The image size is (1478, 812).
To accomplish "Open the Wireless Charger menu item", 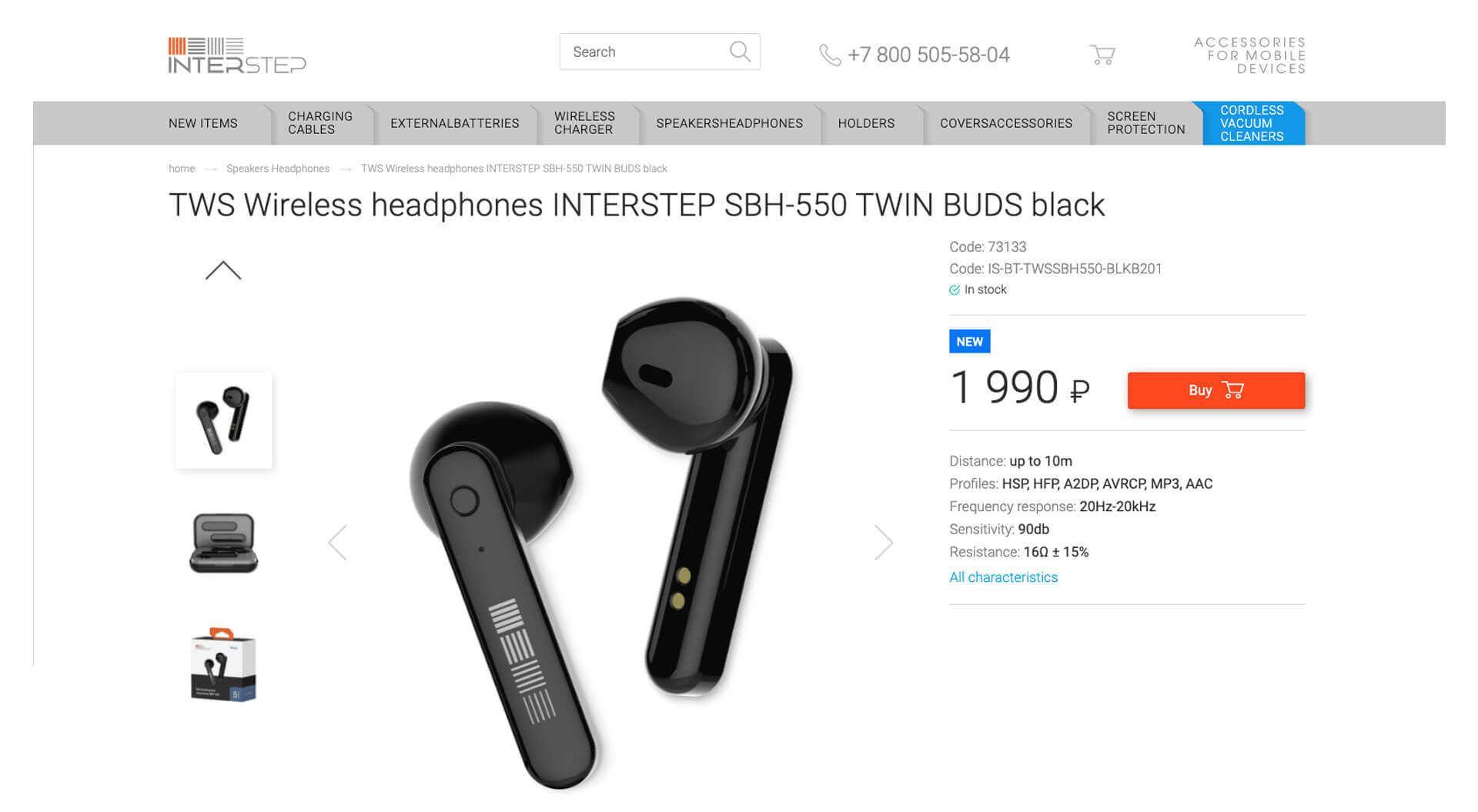I will click(x=584, y=123).
